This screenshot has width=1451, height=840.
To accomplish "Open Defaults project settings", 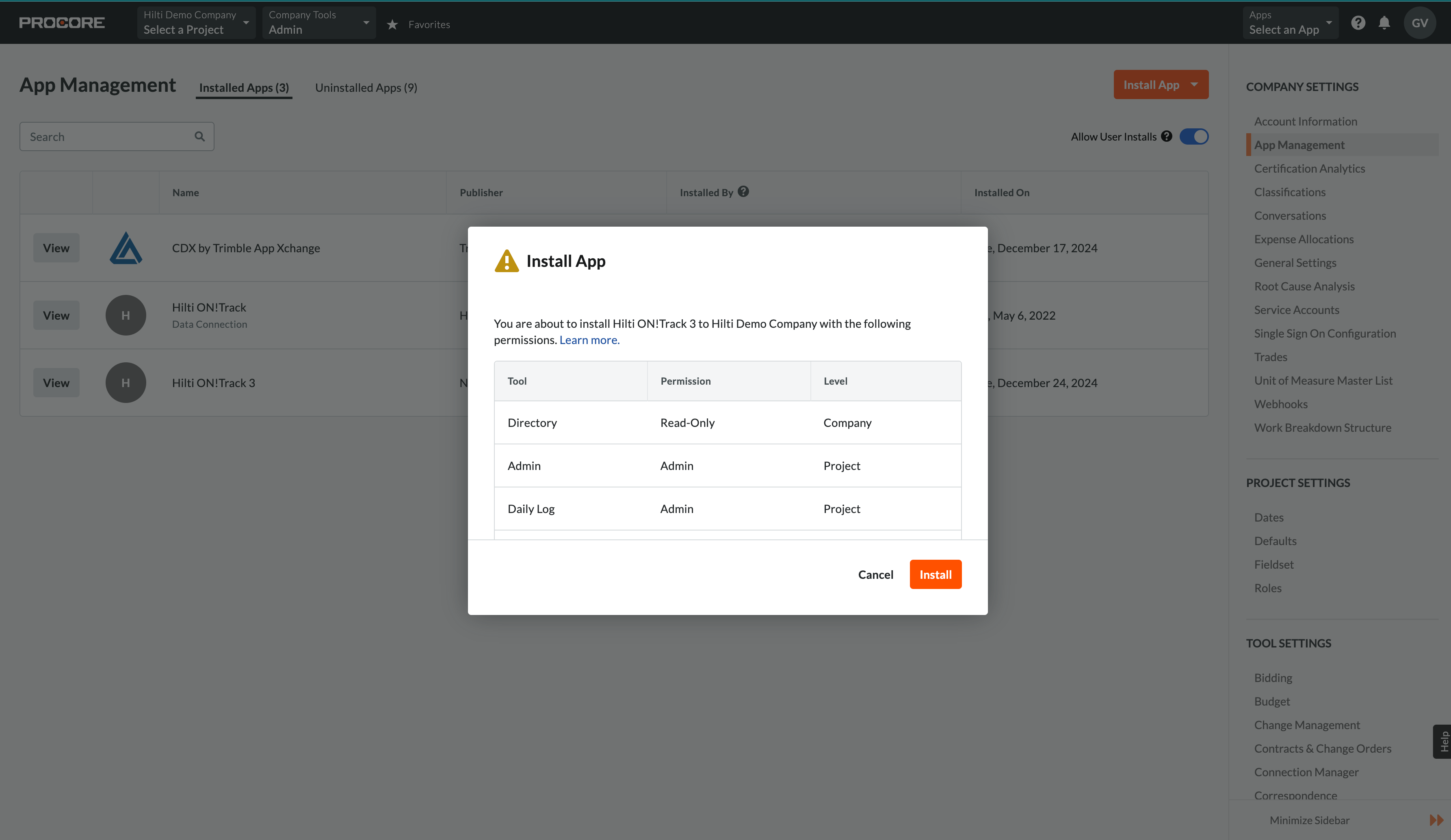I will tap(1276, 541).
